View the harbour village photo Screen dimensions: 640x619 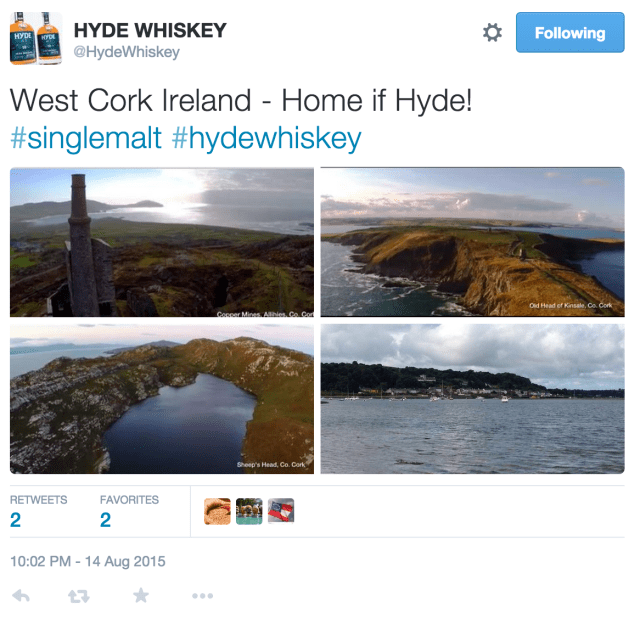472,399
